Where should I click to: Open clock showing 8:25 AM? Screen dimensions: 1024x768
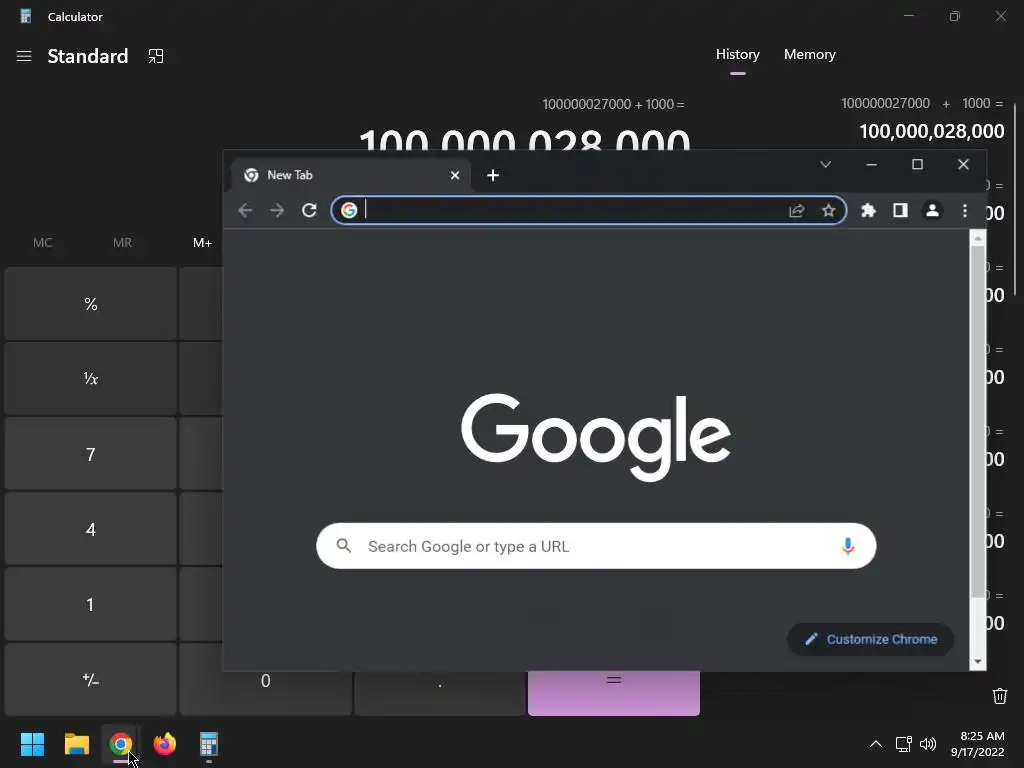pos(978,744)
